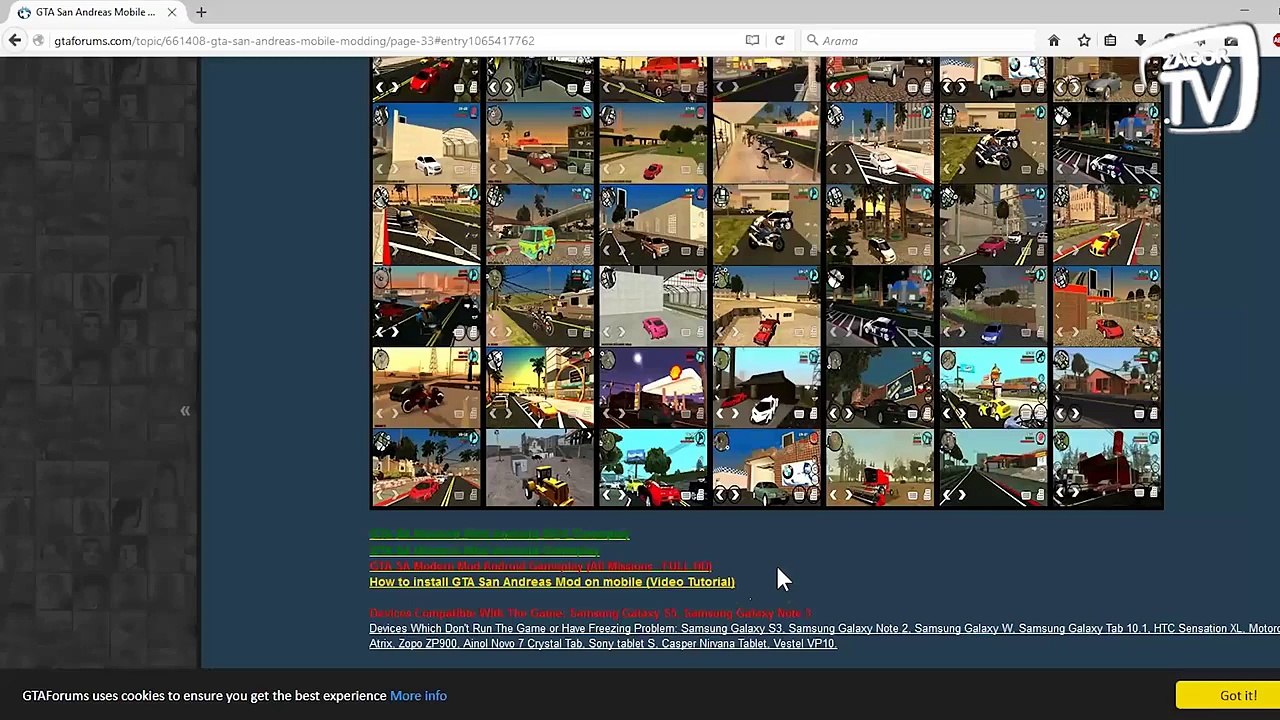The width and height of the screenshot is (1280, 720).
Task: Open the red barn building screenshot thumbnail
Action: pyautogui.click(x=1107, y=469)
